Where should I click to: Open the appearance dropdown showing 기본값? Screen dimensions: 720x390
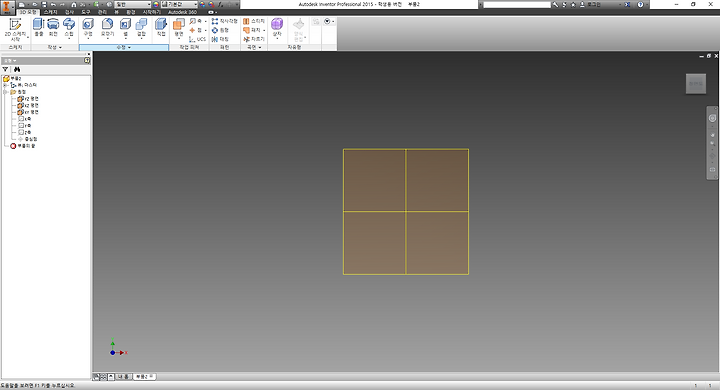[x=179, y=4]
